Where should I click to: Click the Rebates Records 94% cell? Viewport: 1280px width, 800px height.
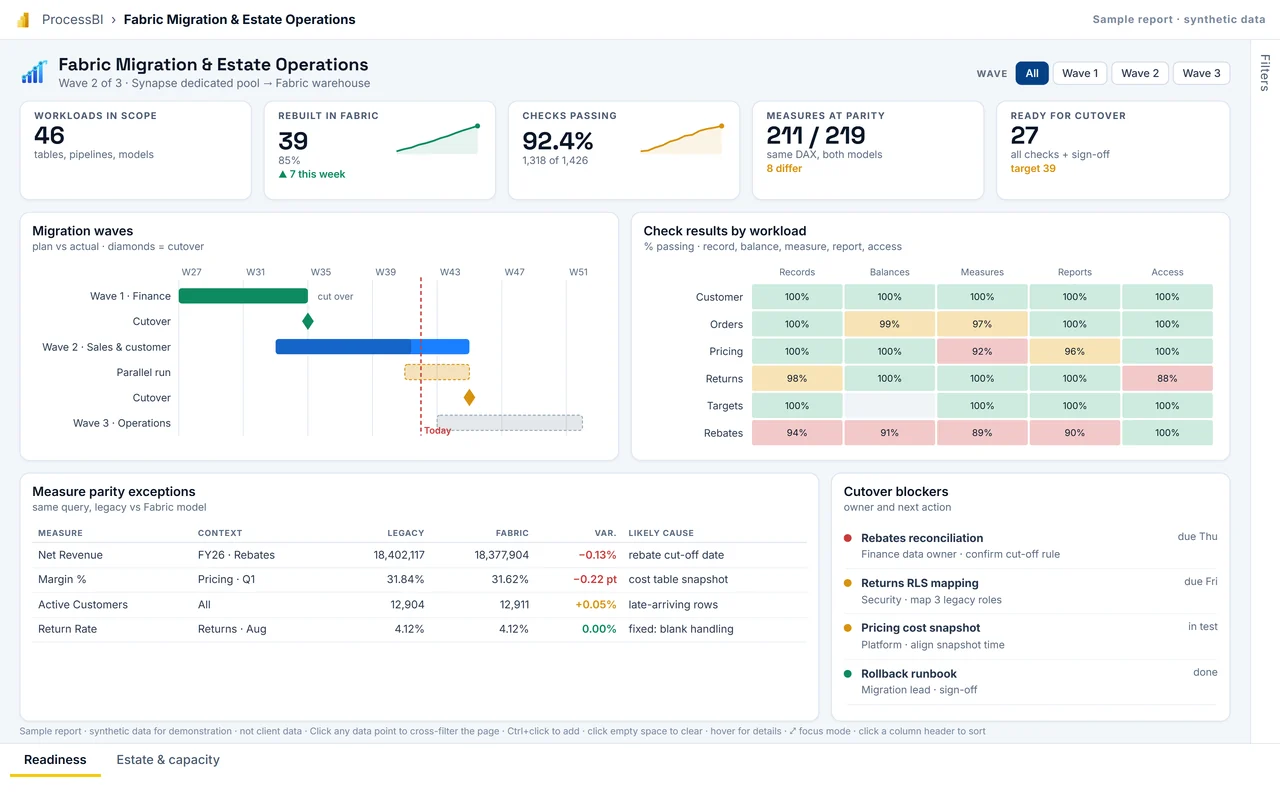[797, 433]
